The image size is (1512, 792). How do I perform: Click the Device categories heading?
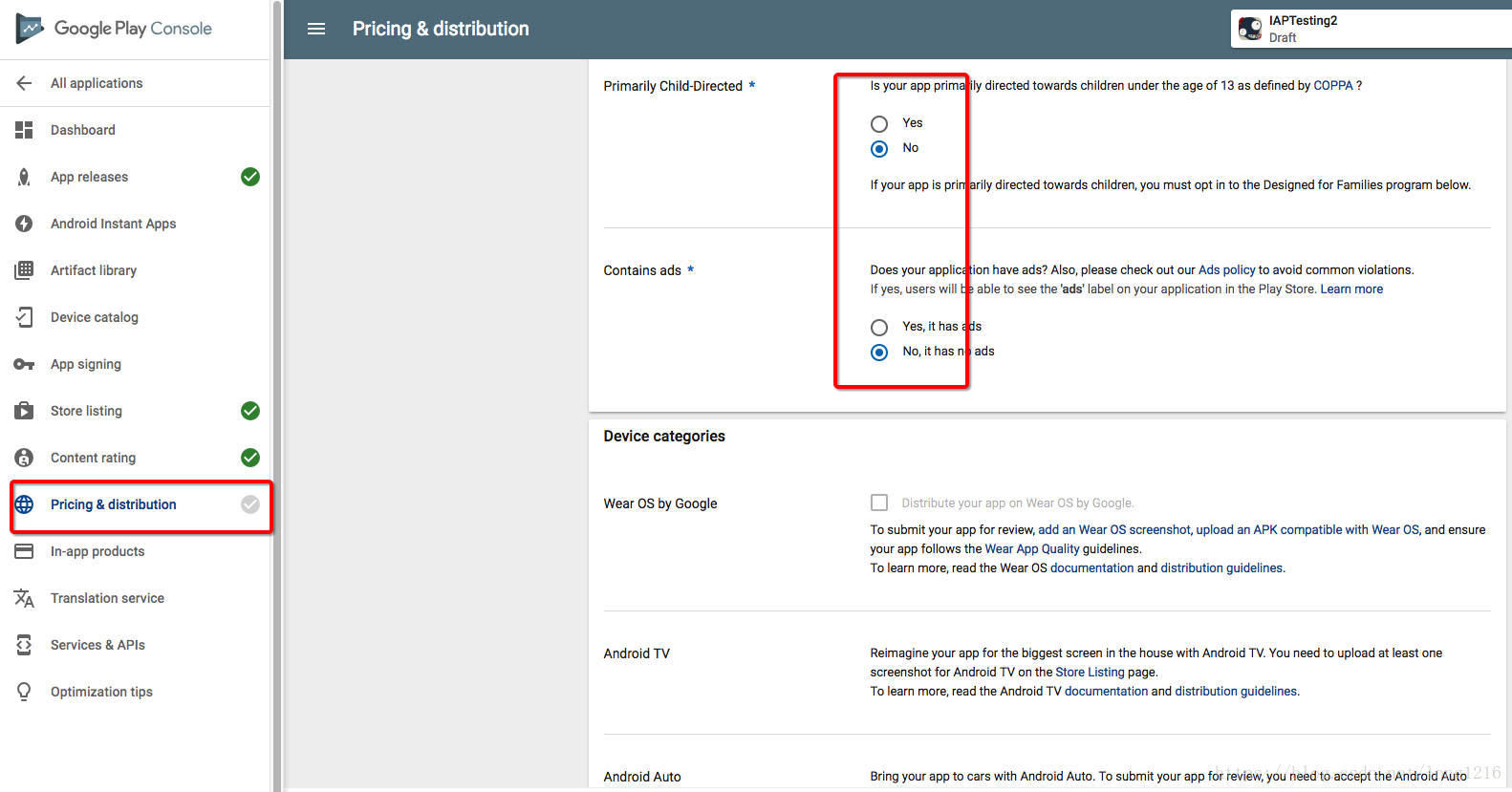tap(664, 437)
